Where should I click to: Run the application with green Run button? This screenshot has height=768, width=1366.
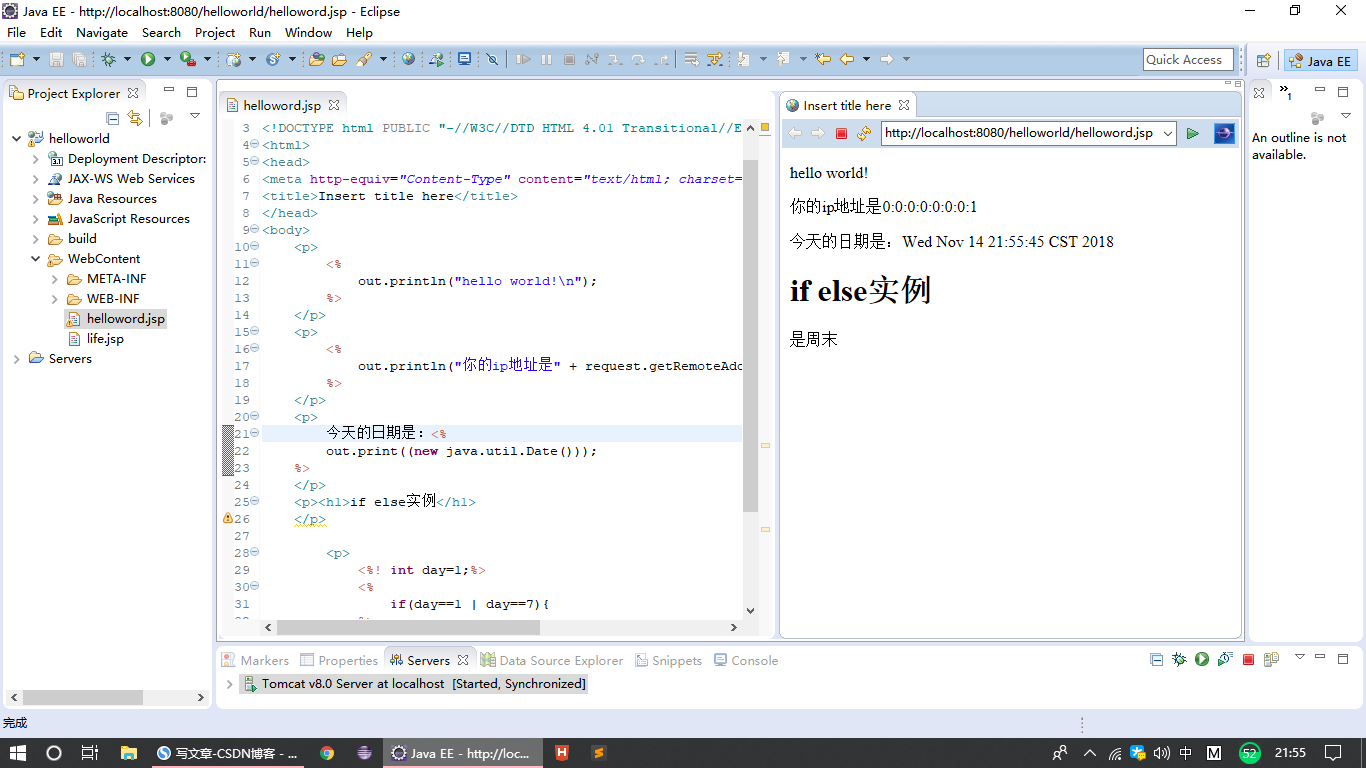[148, 59]
